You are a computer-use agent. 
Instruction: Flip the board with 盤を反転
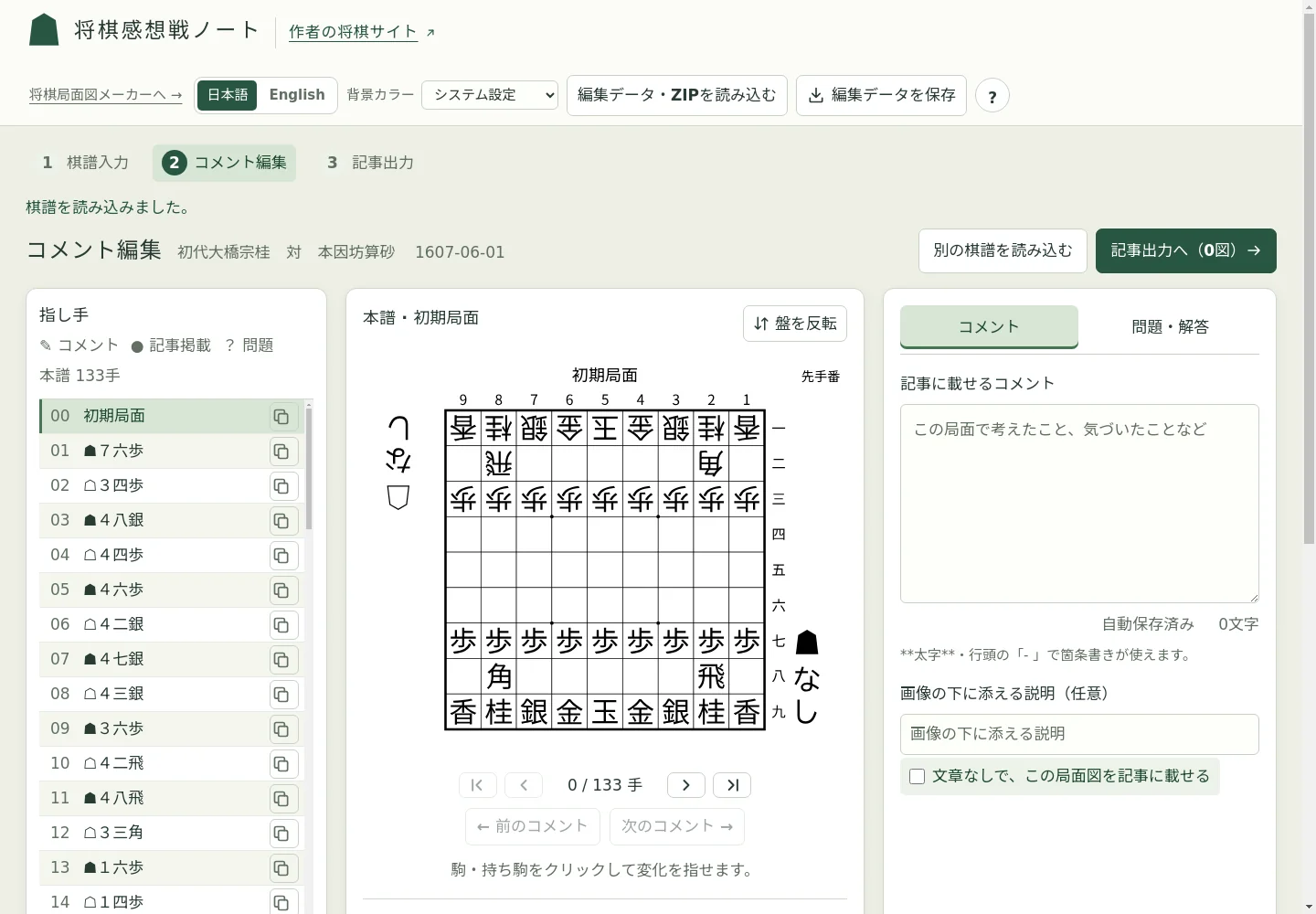pyautogui.click(x=795, y=324)
